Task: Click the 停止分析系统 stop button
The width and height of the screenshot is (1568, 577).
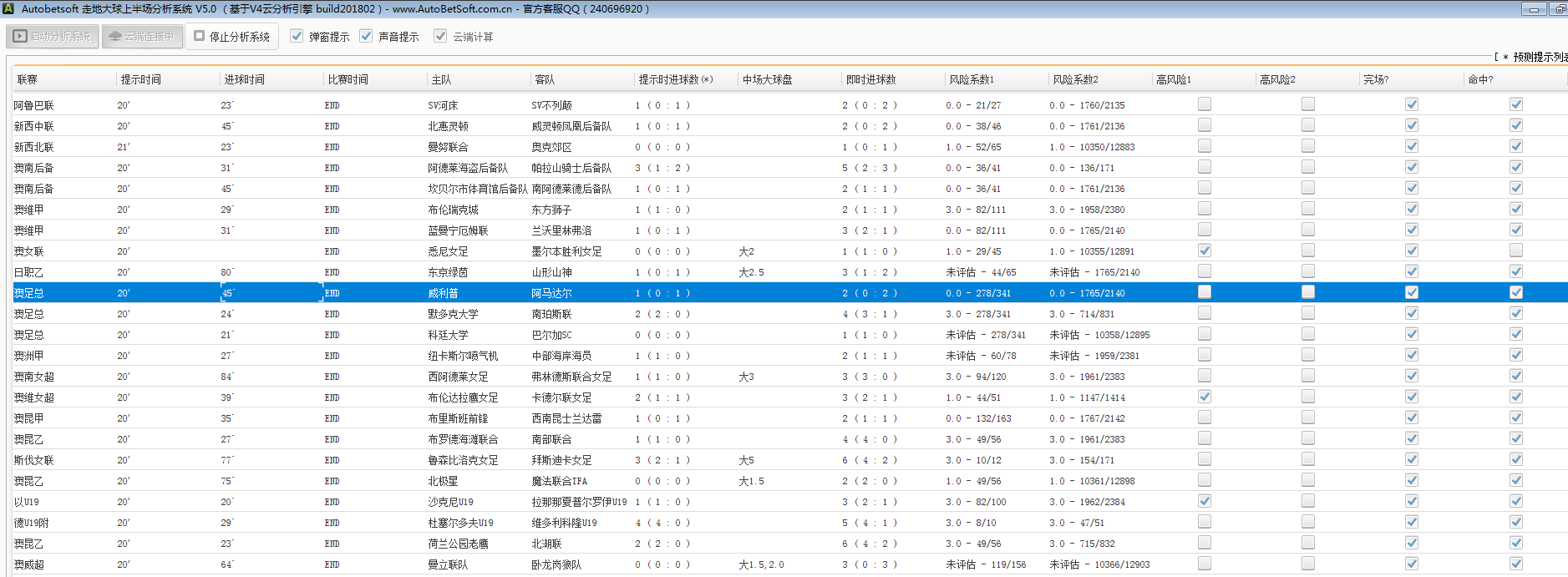Action: pyautogui.click(x=231, y=37)
